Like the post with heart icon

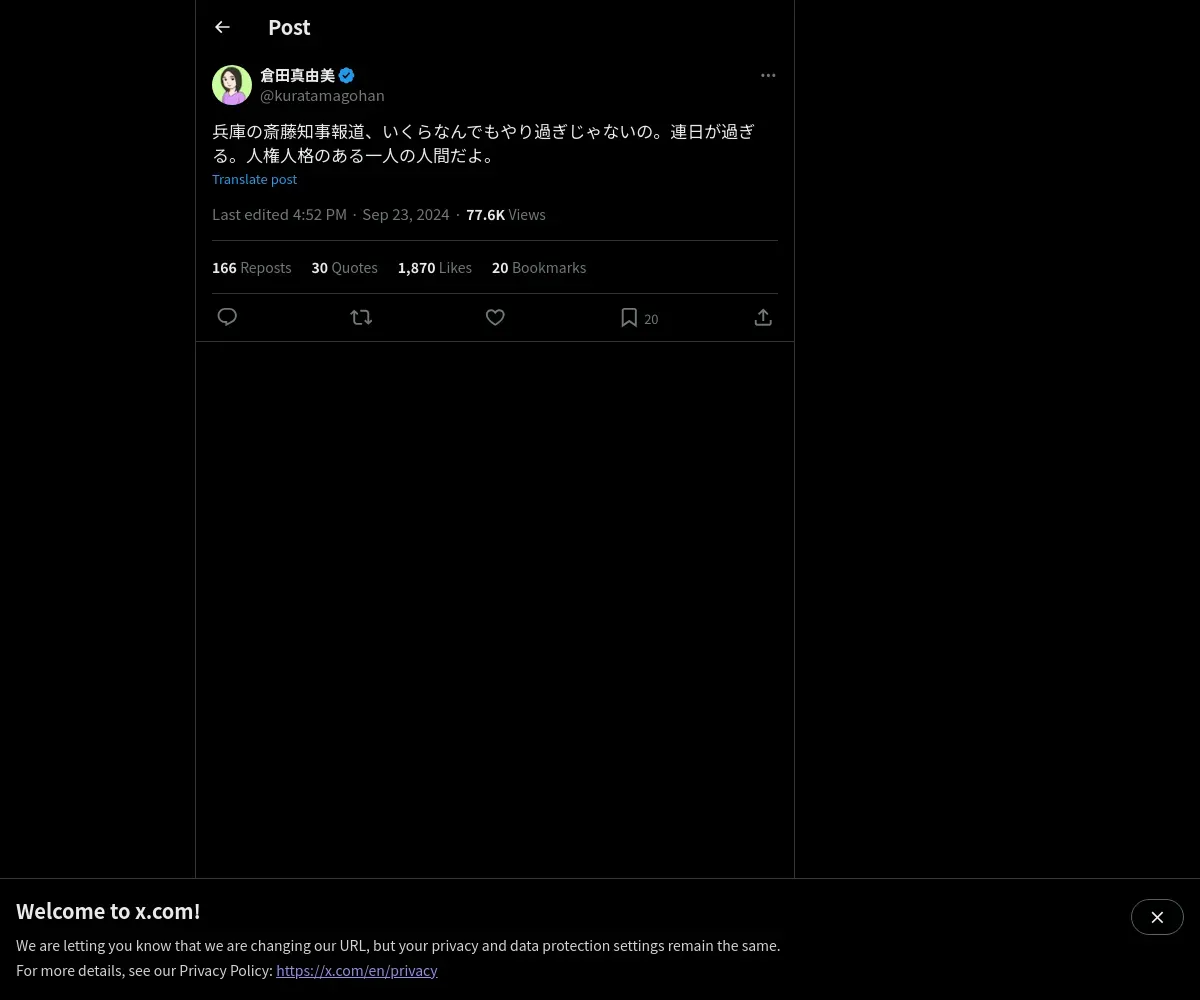pyautogui.click(x=495, y=317)
